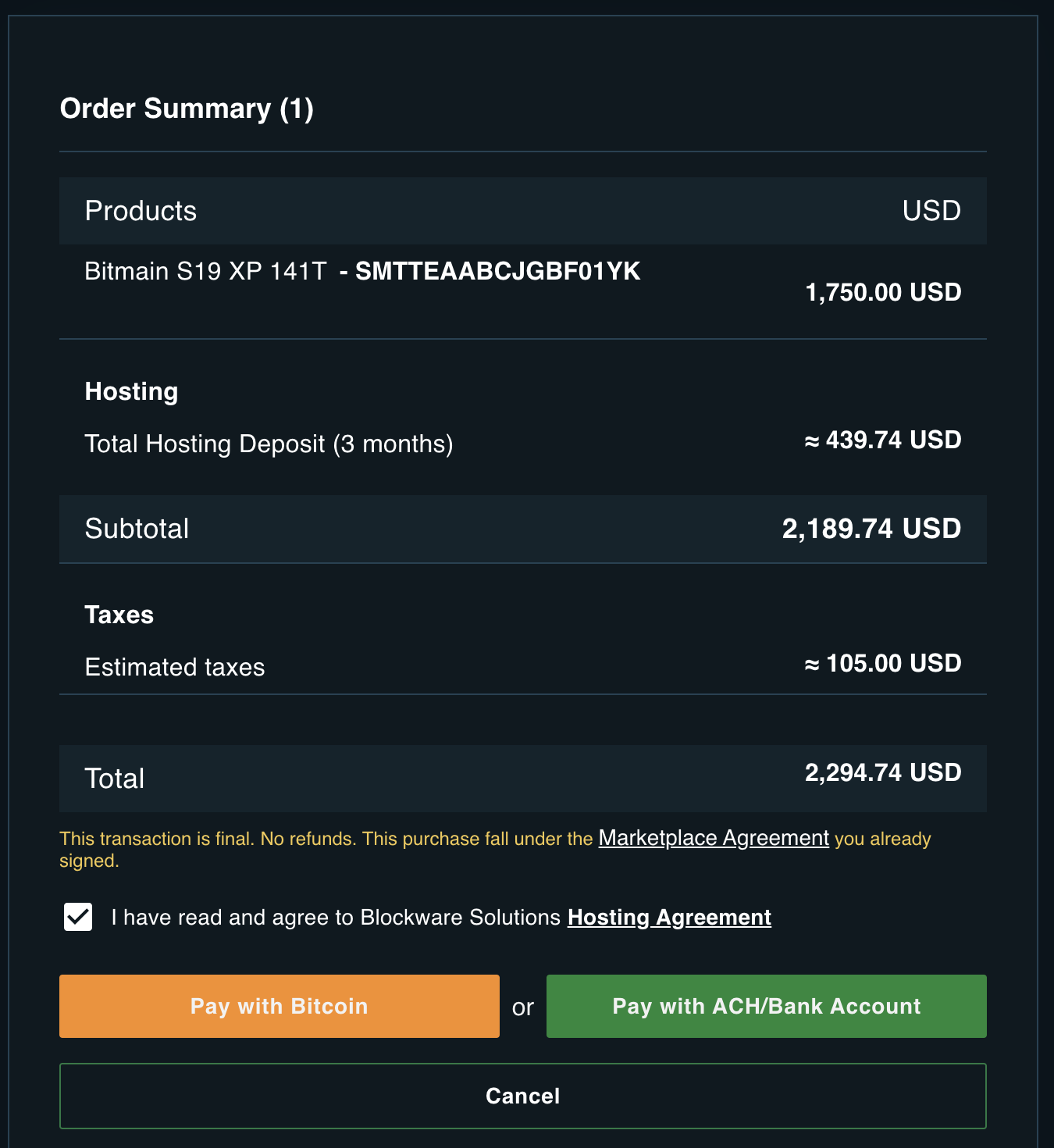
Task: Choose Pay with ACH/Bank Account
Action: coord(766,1006)
